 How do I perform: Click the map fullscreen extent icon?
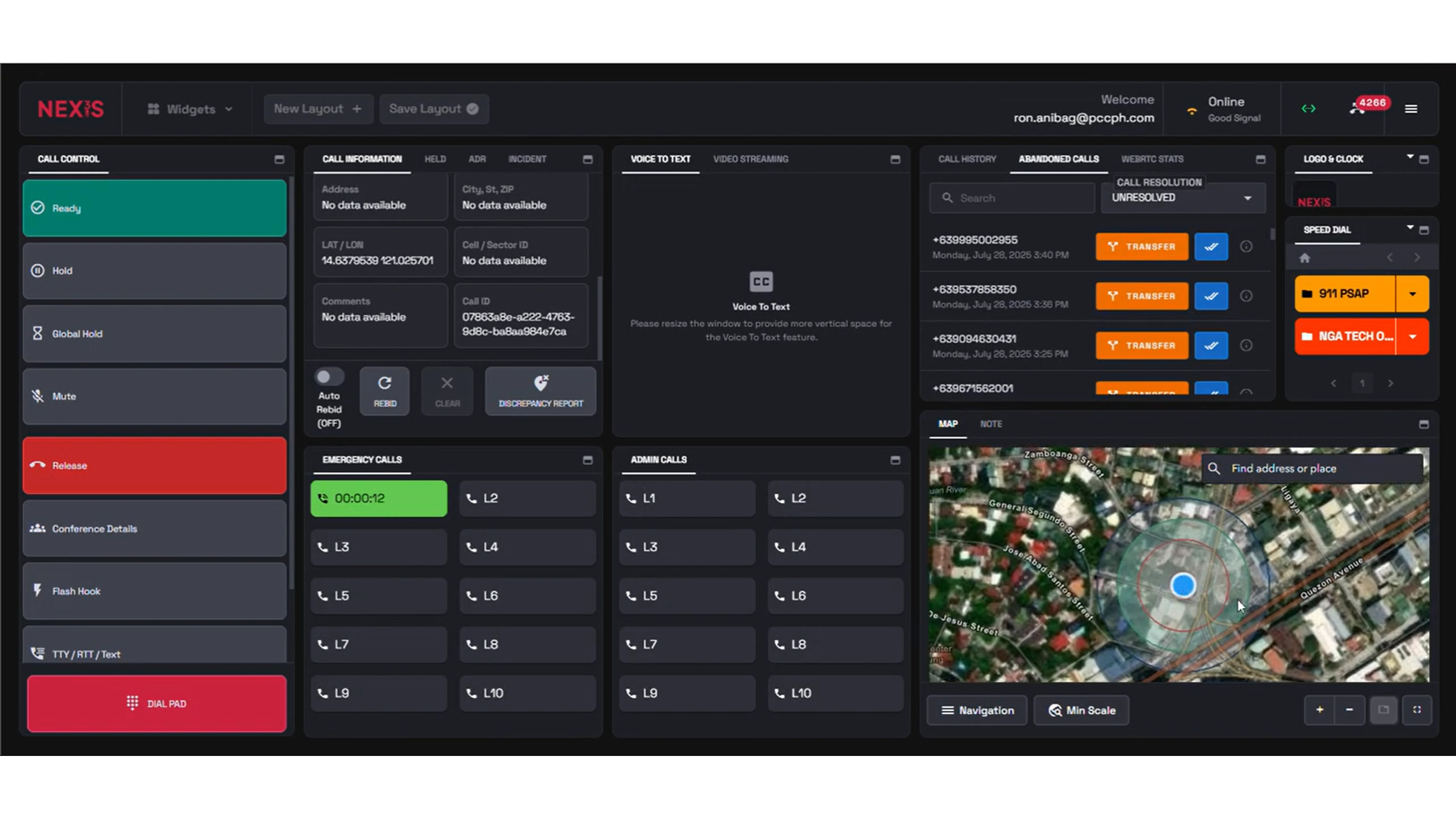coord(1416,709)
